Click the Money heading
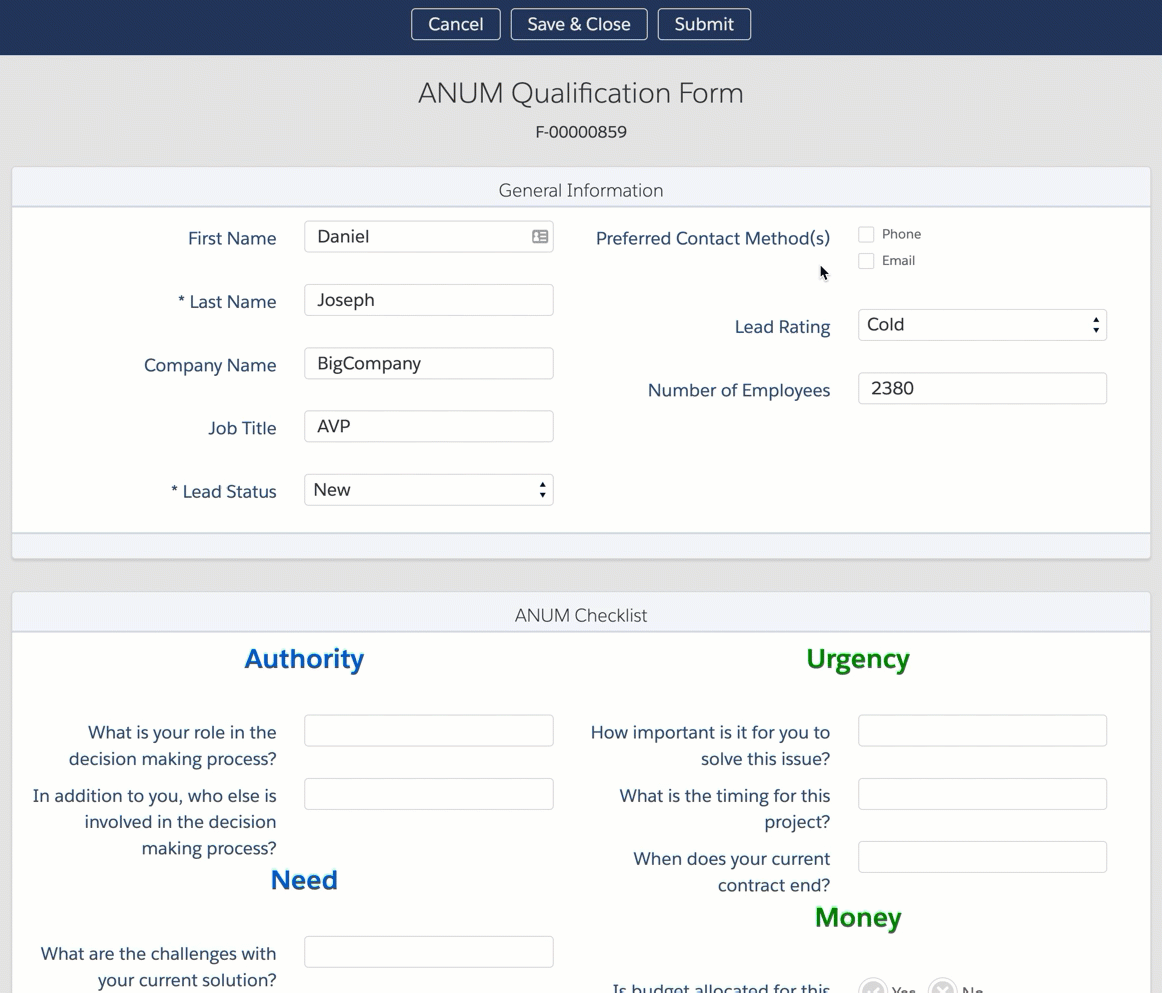The width and height of the screenshot is (1162, 993). click(857, 917)
